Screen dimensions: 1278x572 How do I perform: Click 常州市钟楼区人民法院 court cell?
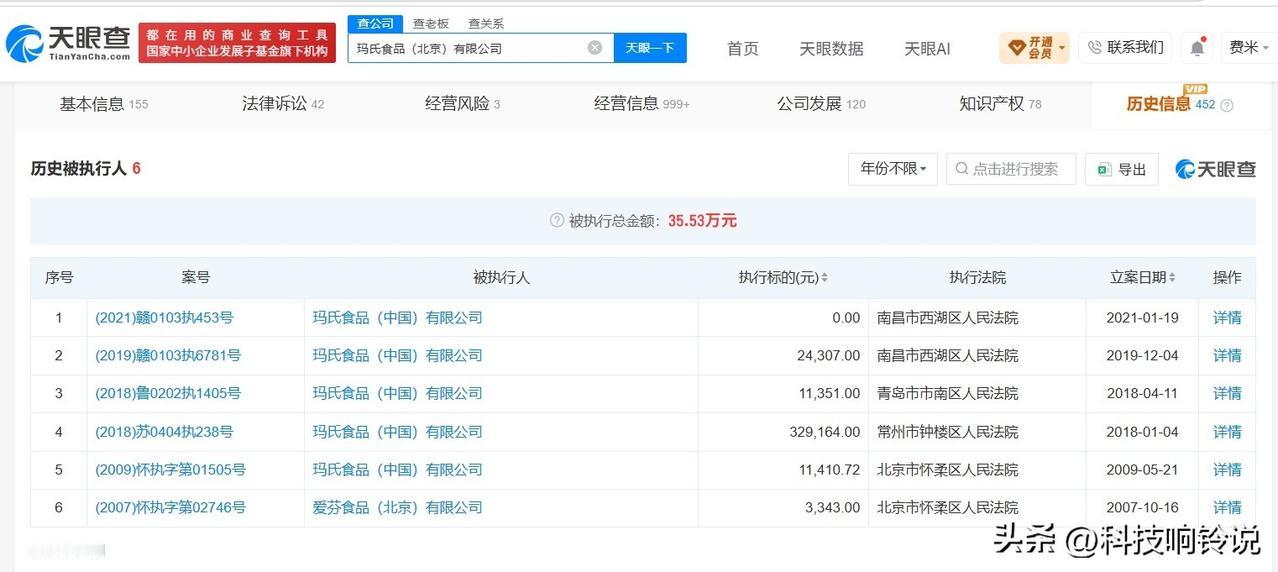click(977, 432)
